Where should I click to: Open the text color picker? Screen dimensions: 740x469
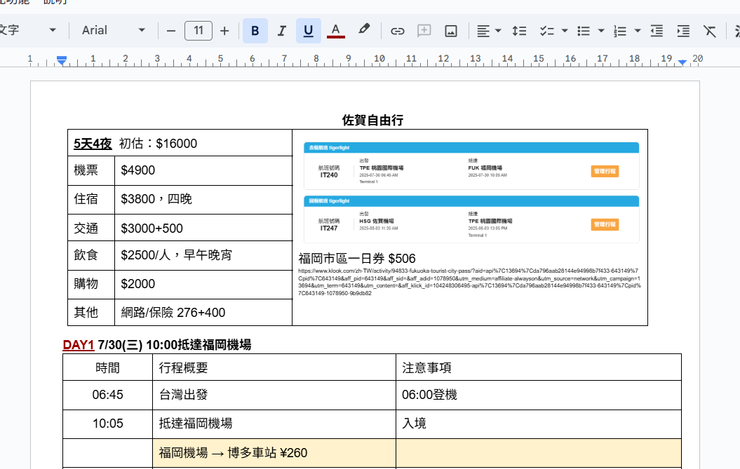336,31
